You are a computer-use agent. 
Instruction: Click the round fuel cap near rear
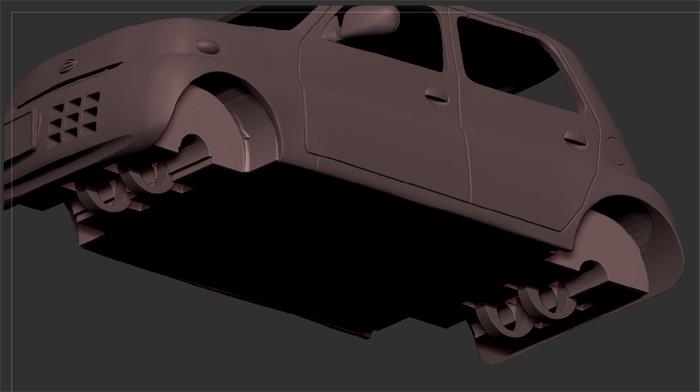click(615, 151)
